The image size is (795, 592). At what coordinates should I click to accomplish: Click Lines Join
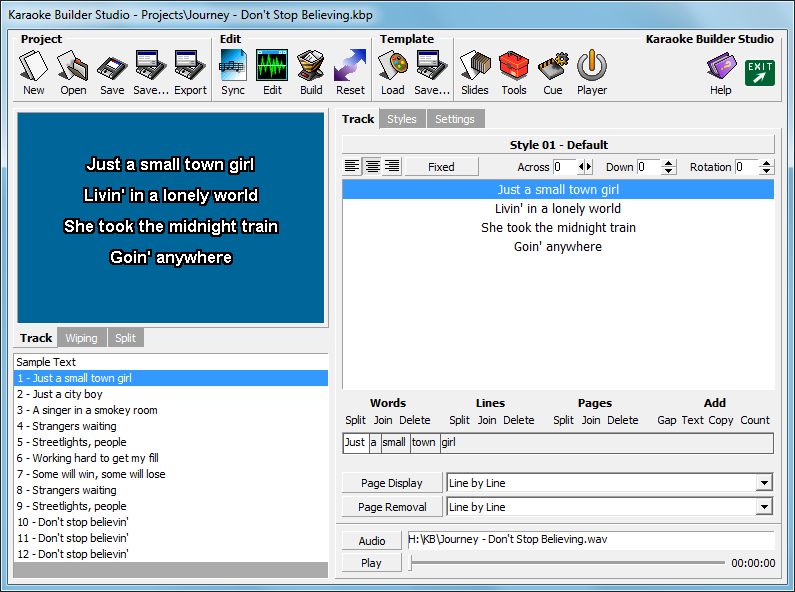[487, 420]
